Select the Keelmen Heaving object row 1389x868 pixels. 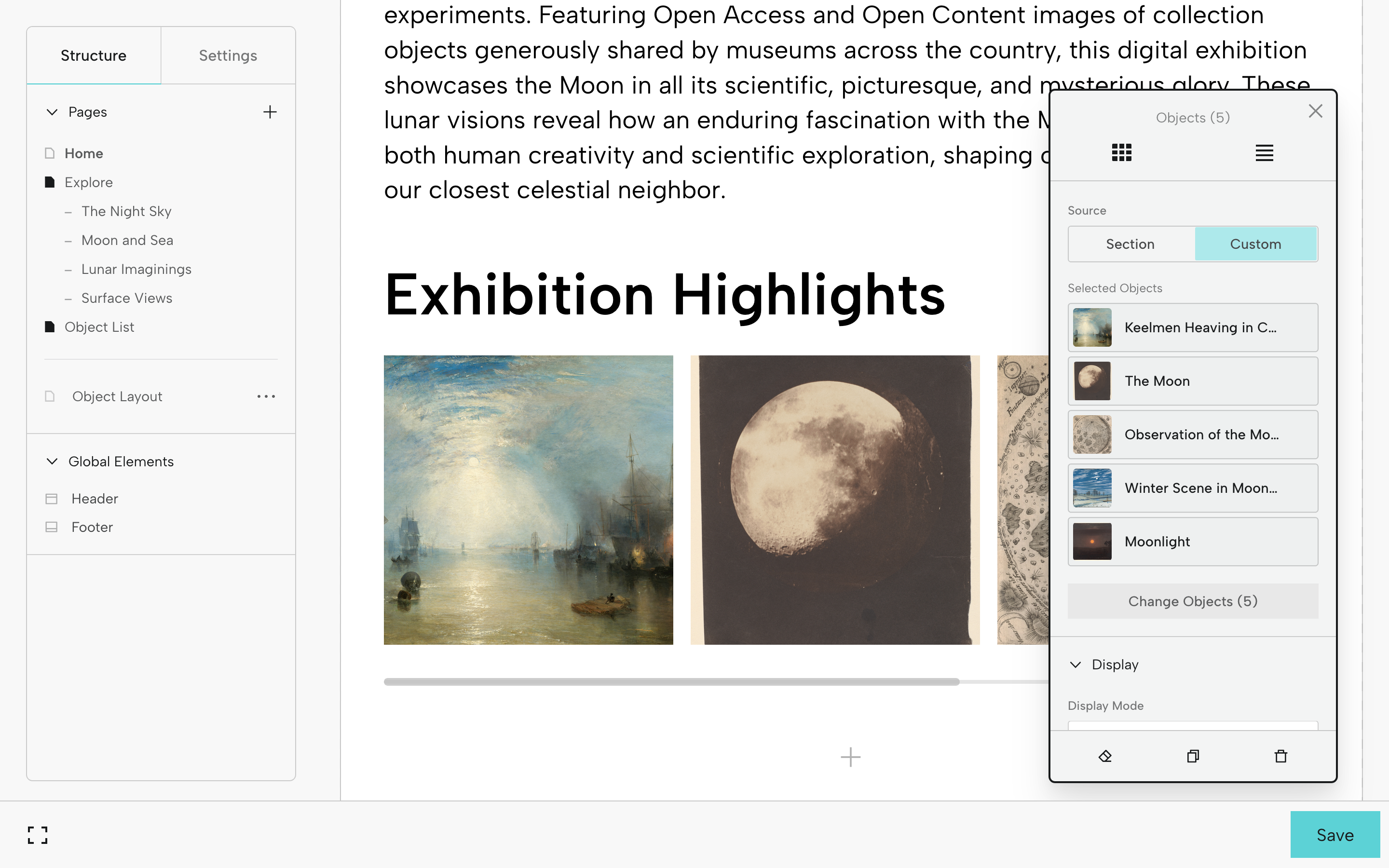[x=1193, y=327]
